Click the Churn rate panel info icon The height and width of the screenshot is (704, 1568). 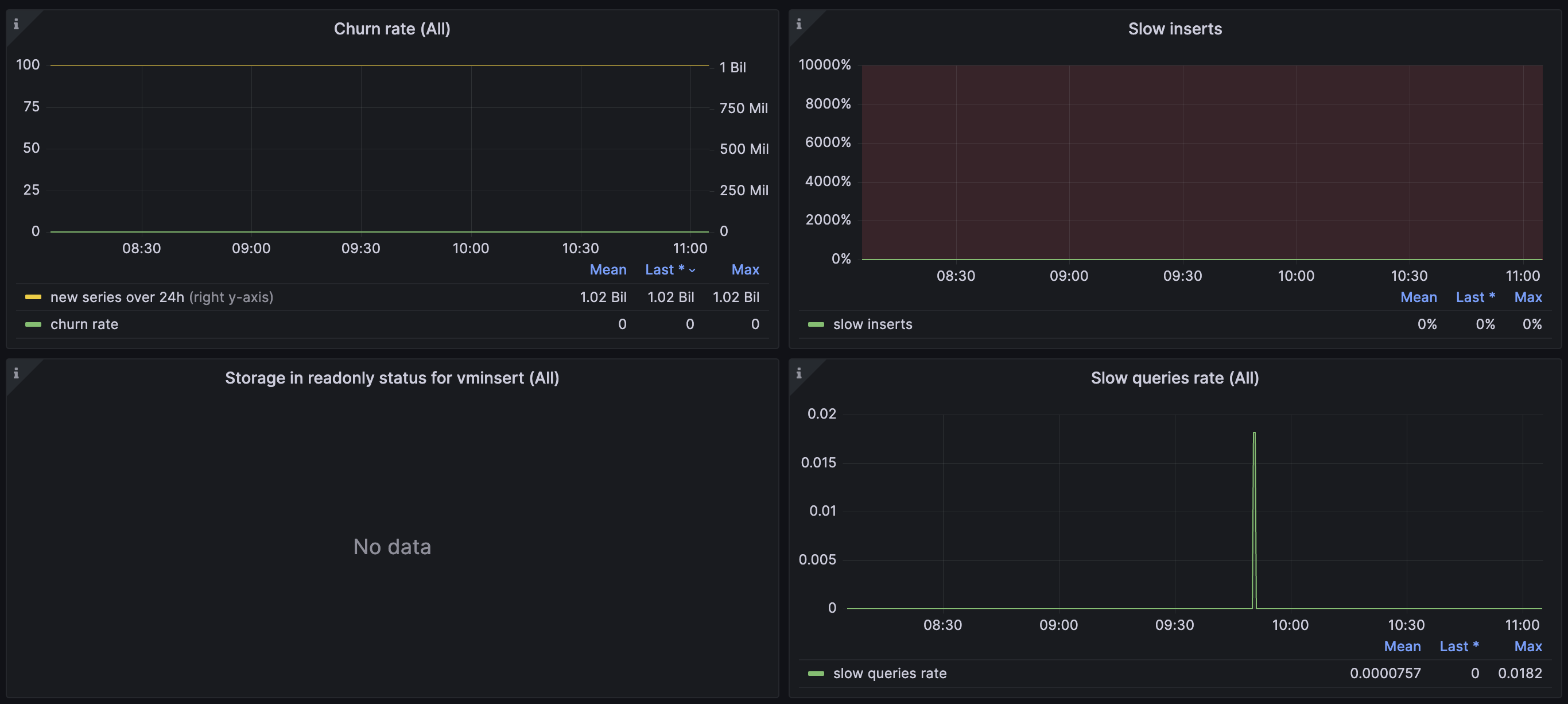17,24
